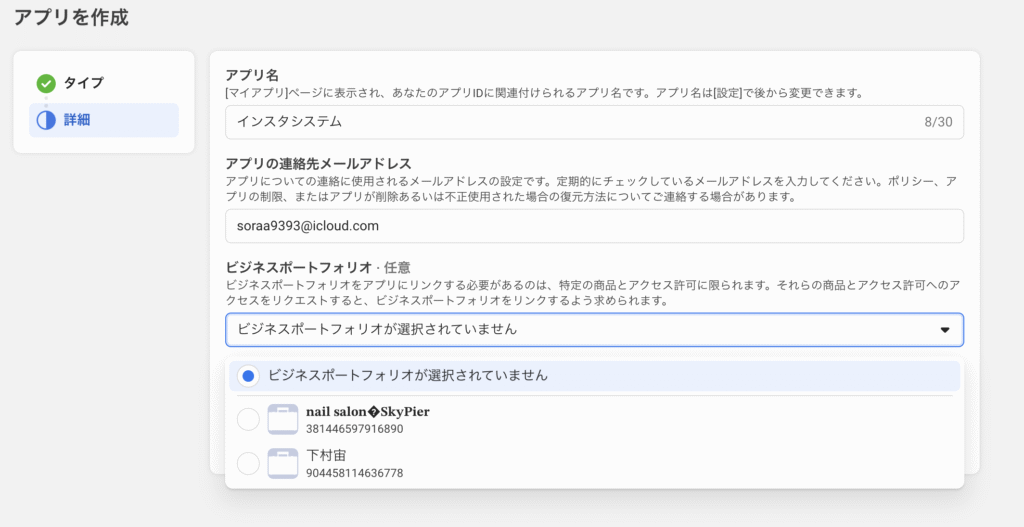1024x527 pixels.
Task: Click the briefcase icon for nail salon SkyPier
Action: [283, 419]
